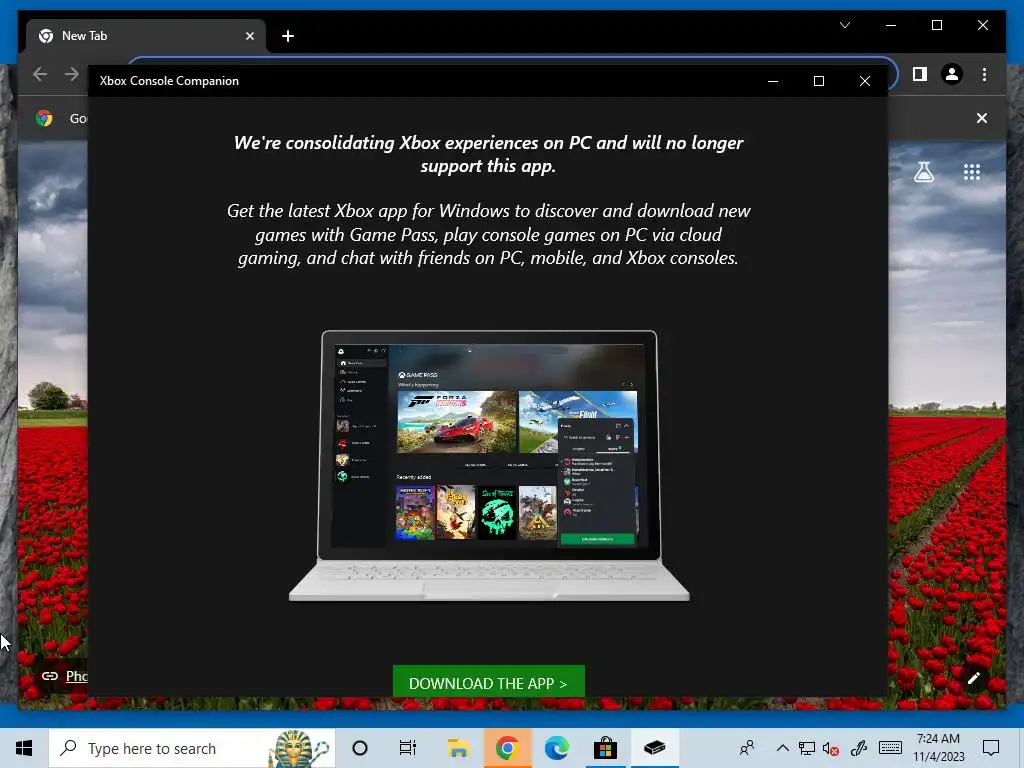Viewport: 1024px width, 768px height.
Task: Click the taskbar search box
Action: (x=192, y=748)
